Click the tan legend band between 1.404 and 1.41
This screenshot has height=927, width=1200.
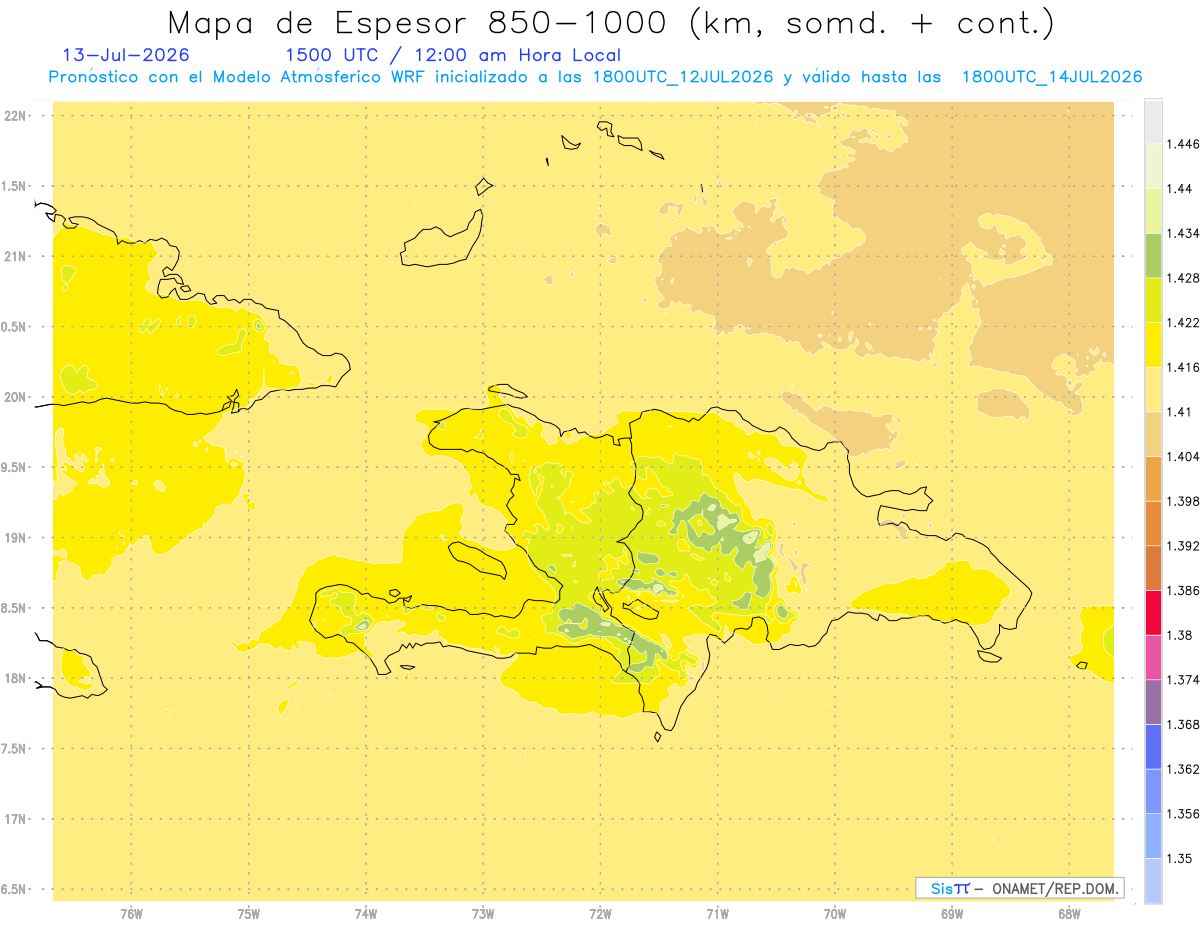1153,434
